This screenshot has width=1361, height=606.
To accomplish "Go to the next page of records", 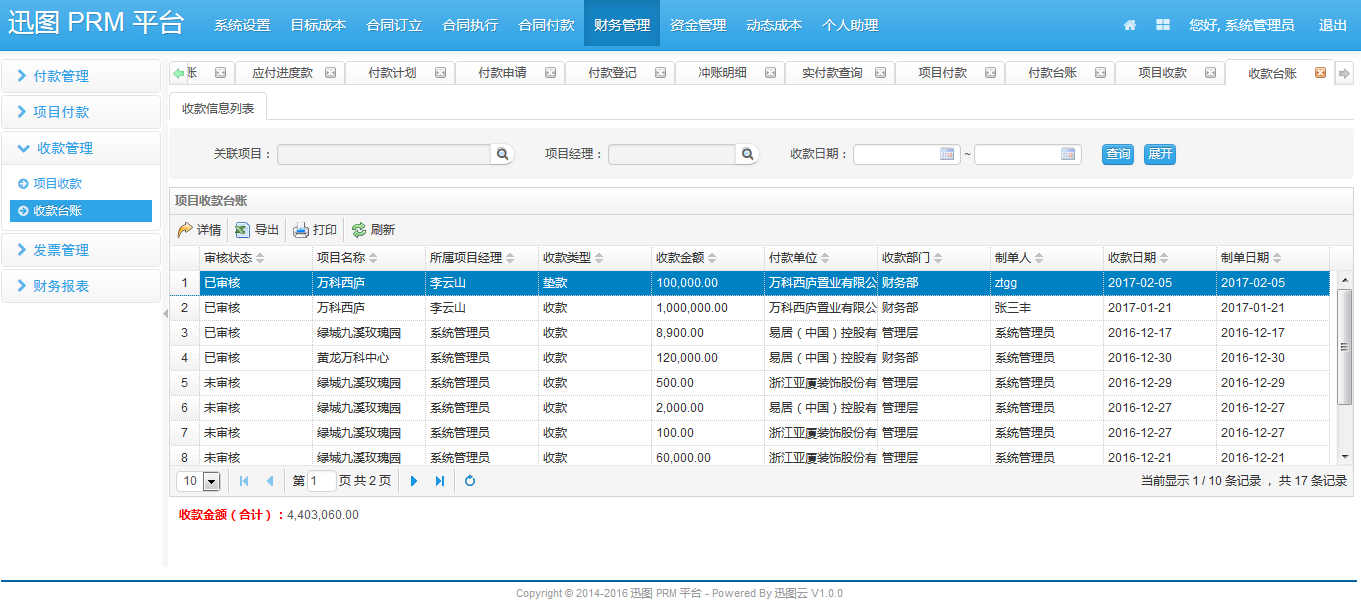I will click(x=414, y=481).
